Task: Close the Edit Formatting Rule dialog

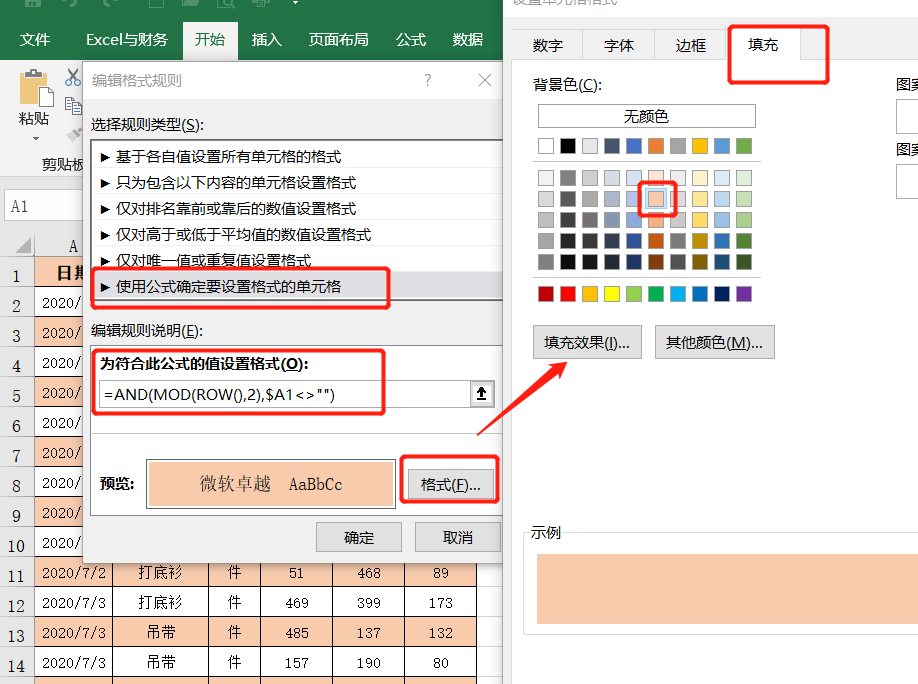Action: [485, 80]
